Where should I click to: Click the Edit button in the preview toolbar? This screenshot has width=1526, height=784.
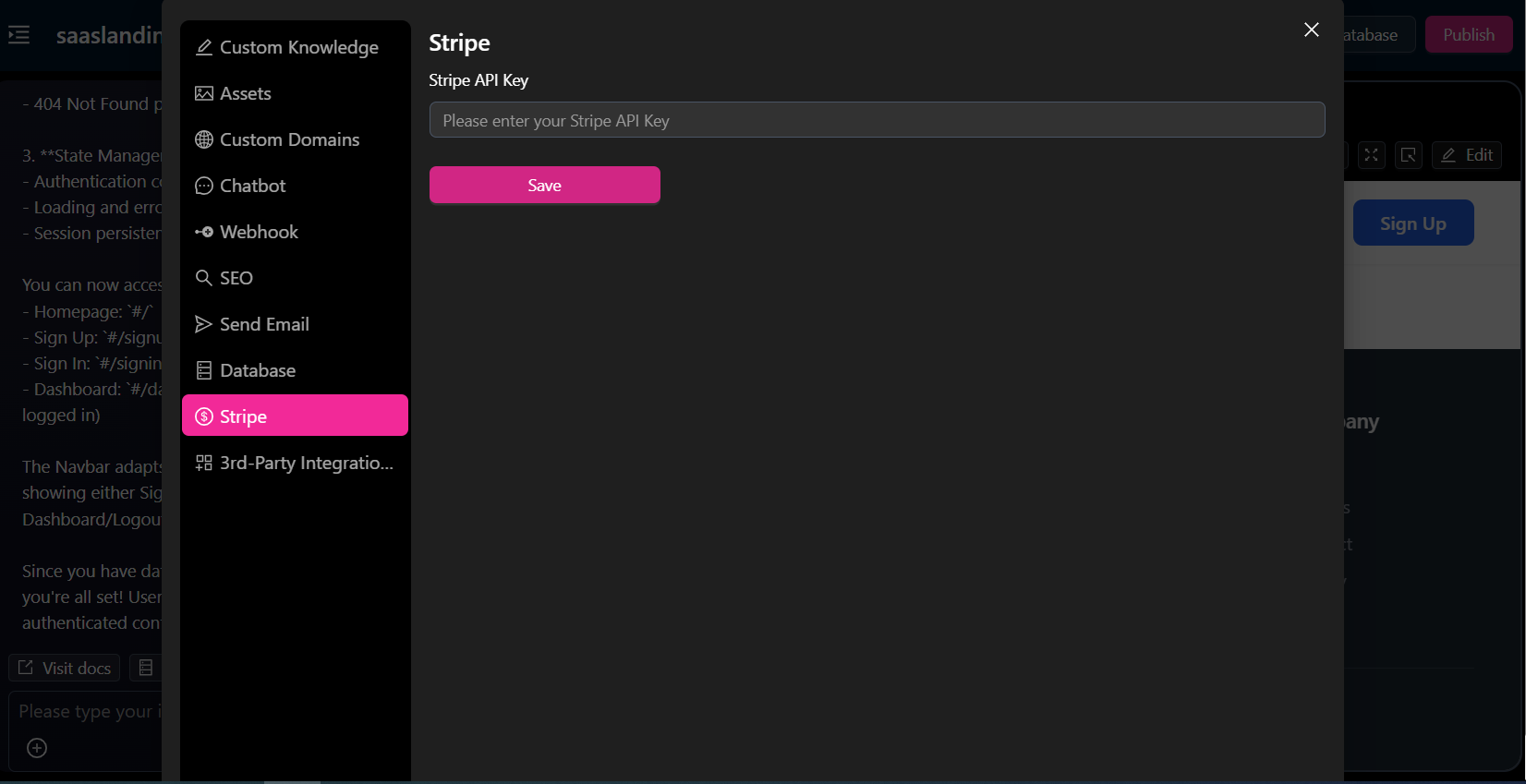1467,155
